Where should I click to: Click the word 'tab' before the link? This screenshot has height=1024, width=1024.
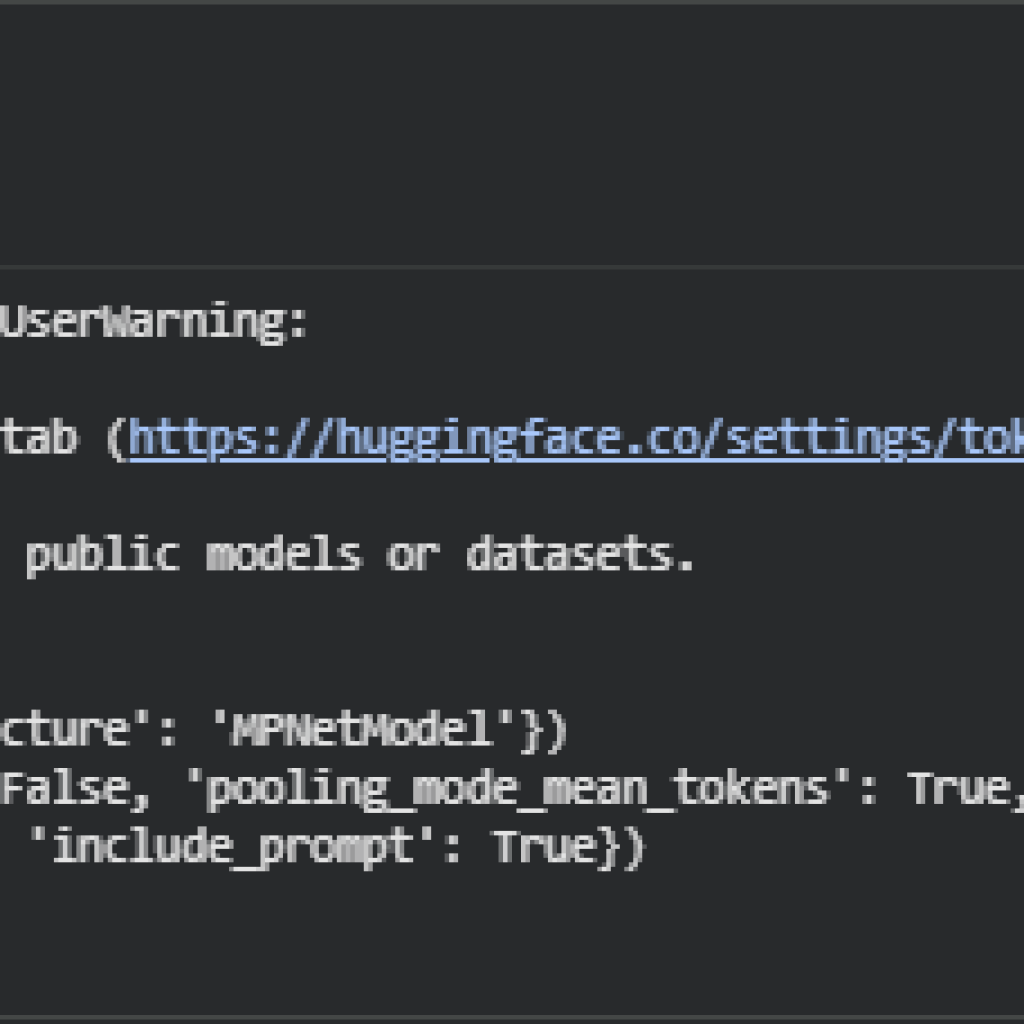(40, 438)
